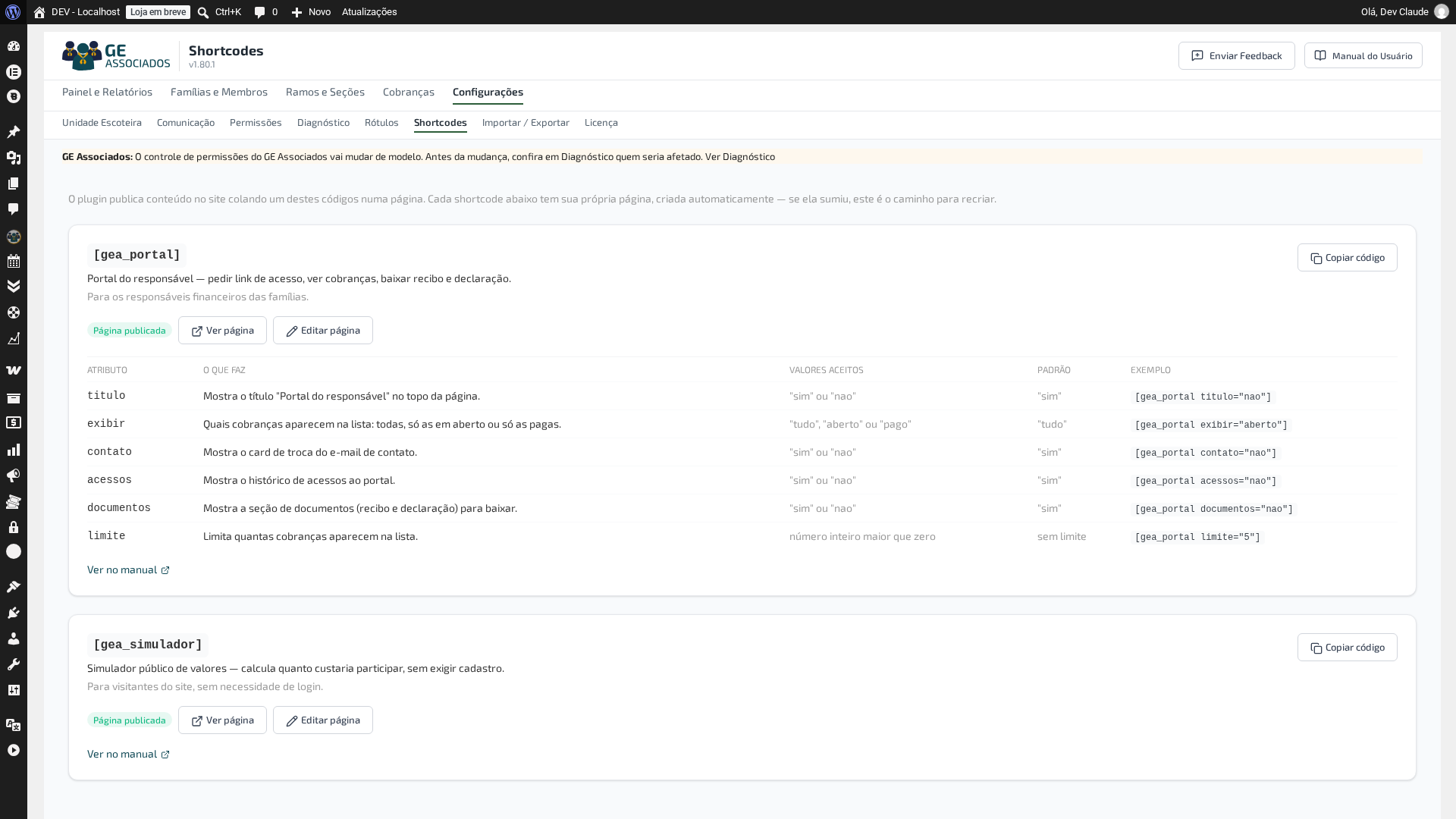This screenshot has width=1456, height=819.
Task: Open the WordPress logo menu in admin bar
Action: [x=13, y=12]
